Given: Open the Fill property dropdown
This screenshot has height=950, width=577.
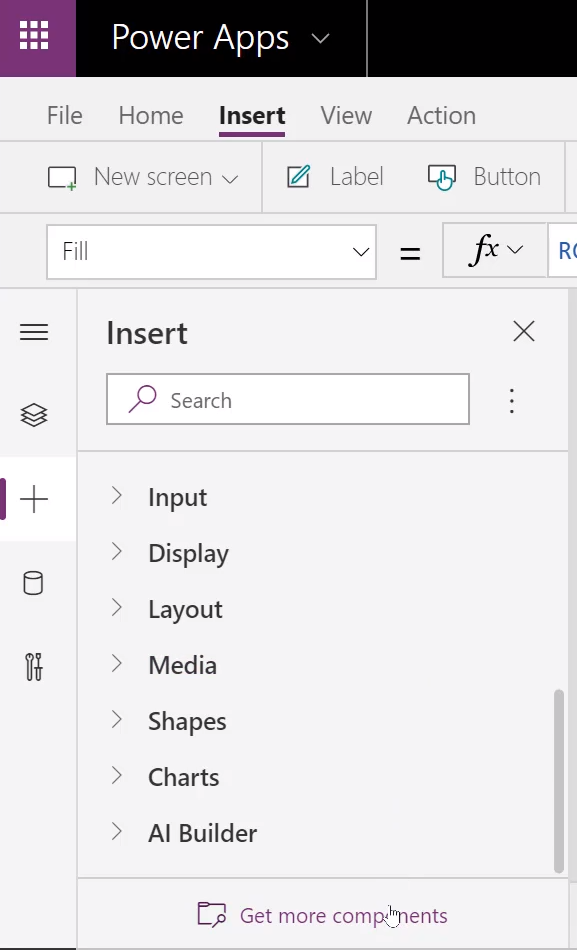Looking at the screenshot, I should 212,251.
